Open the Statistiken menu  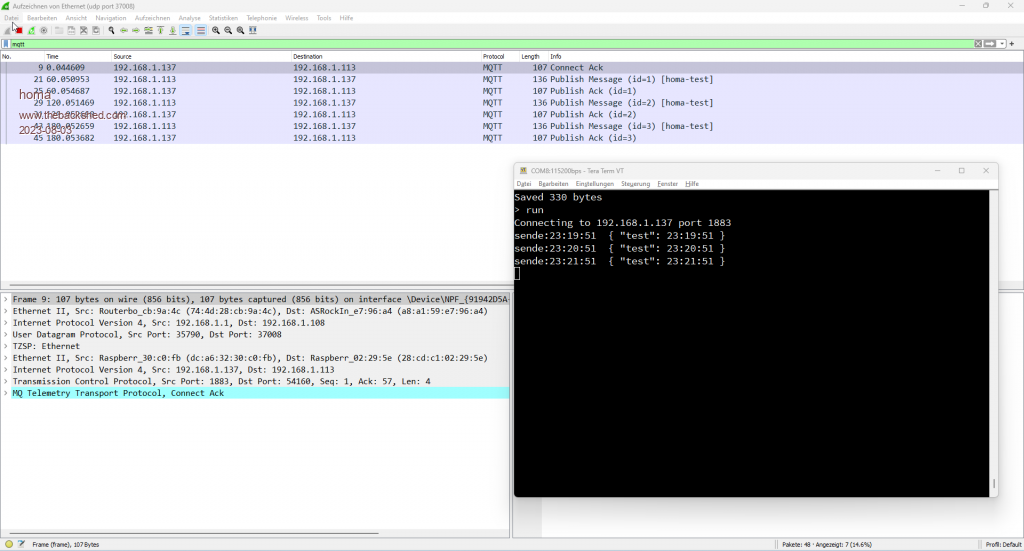pyautogui.click(x=223, y=18)
